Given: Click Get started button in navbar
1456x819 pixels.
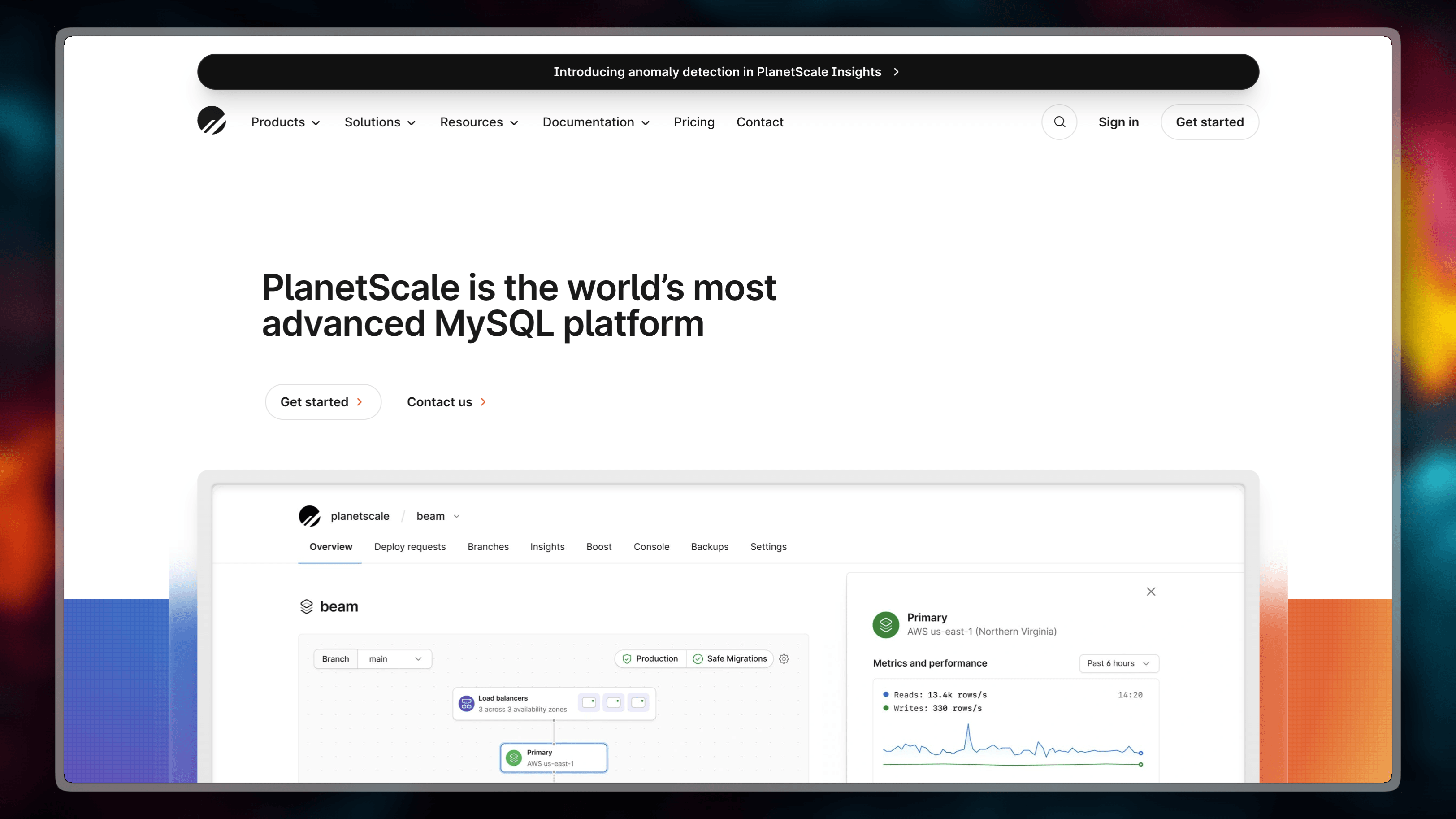Looking at the screenshot, I should pyautogui.click(x=1209, y=122).
